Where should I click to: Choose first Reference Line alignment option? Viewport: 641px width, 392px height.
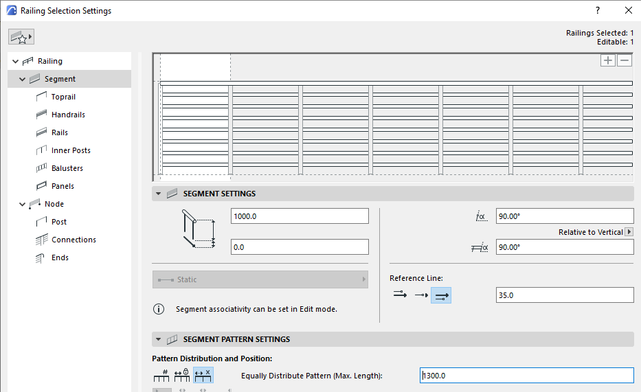[x=400, y=295]
